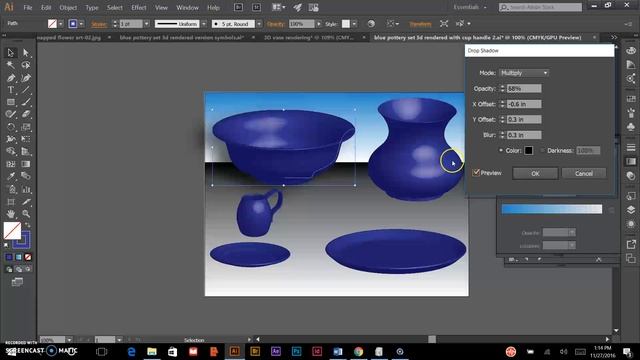The image size is (640, 360).
Task: Select the Hand tool
Action: click(x=11, y=214)
